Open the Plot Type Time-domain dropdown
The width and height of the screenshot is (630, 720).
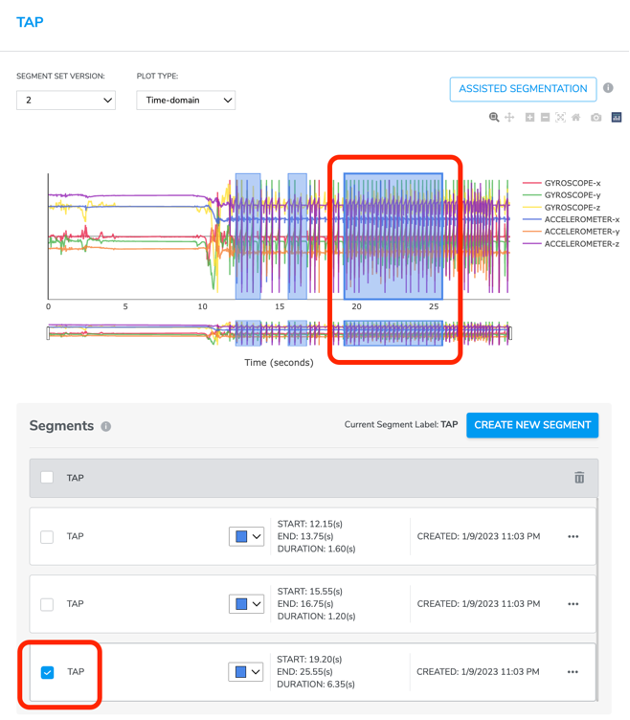pyautogui.click(x=186, y=100)
